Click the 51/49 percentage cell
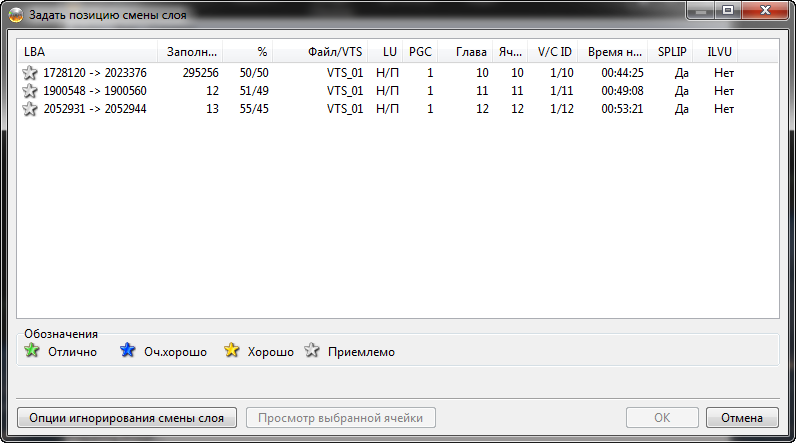Viewport: 796px width, 443px height. [254, 91]
